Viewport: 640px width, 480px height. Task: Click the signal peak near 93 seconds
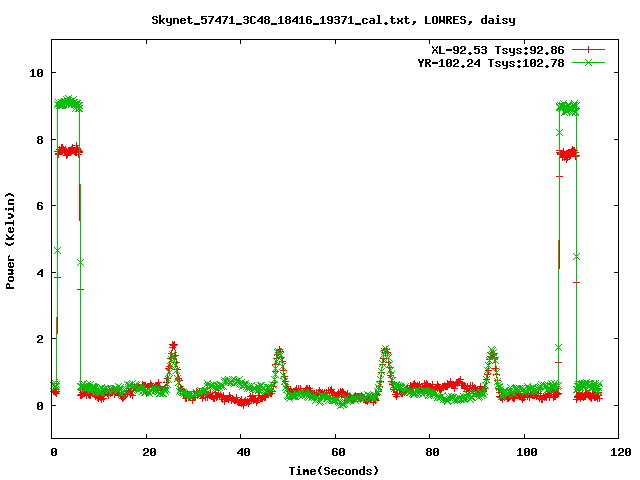coord(492,353)
